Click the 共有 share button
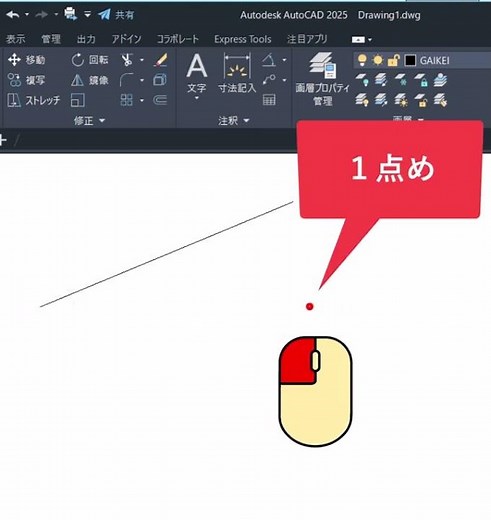Screen dimensions: 491x520 click(x=116, y=15)
